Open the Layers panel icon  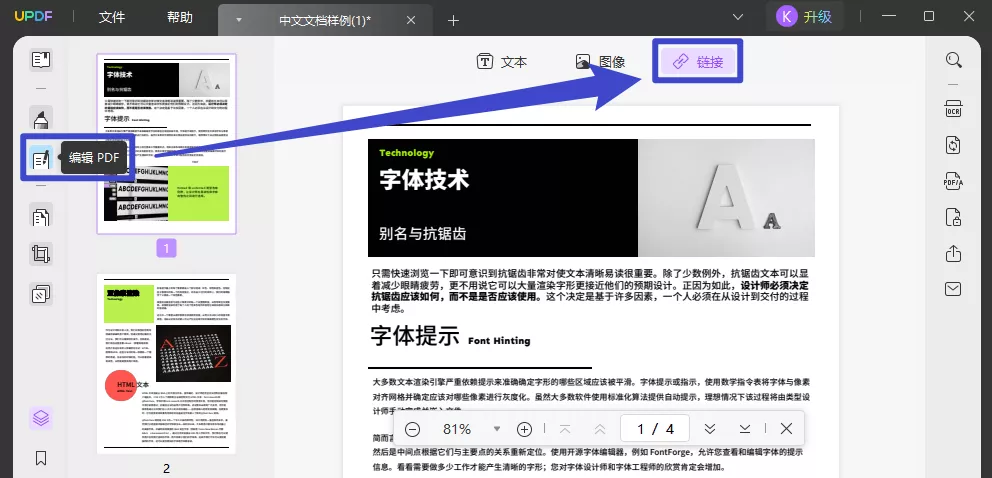pyautogui.click(x=41, y=419)
